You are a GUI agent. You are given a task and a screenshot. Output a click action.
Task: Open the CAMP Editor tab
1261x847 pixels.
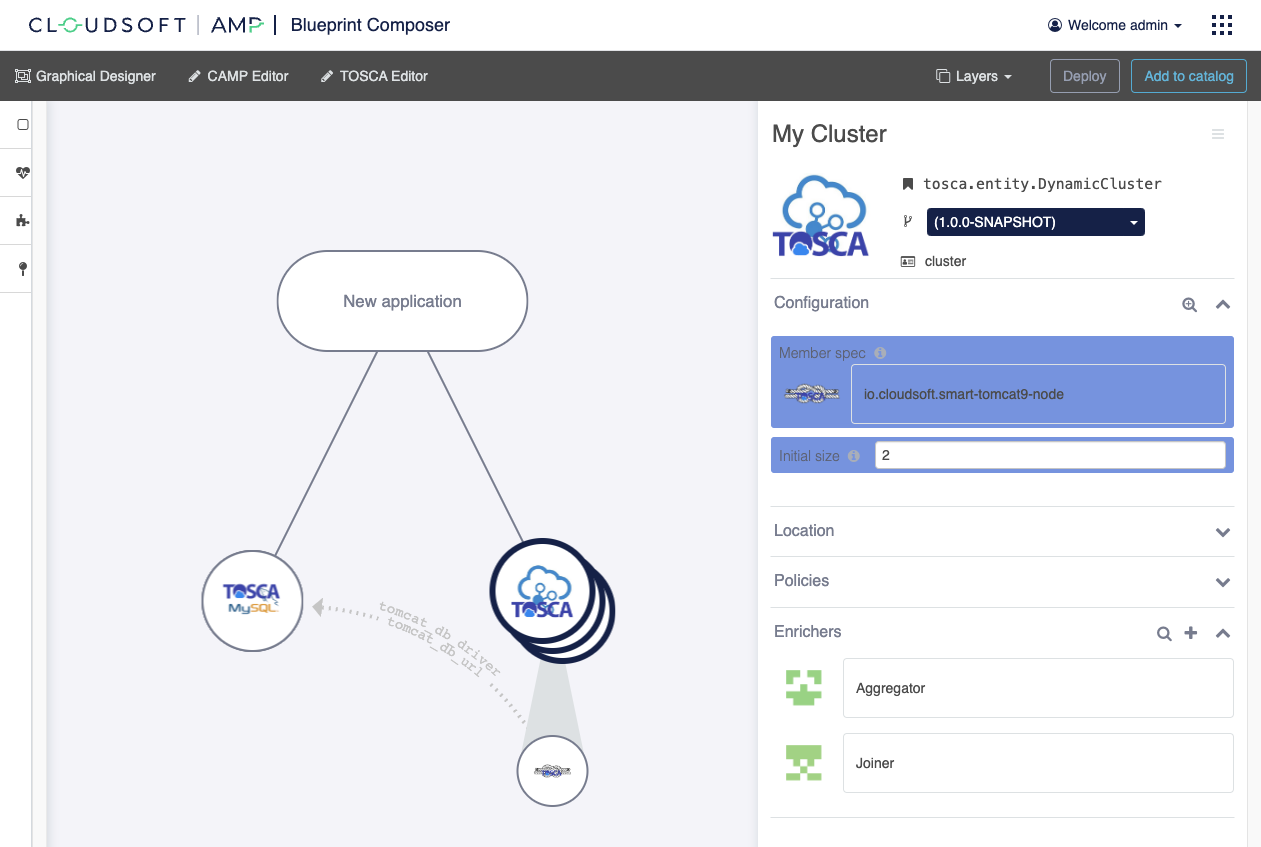click(238, 76)
